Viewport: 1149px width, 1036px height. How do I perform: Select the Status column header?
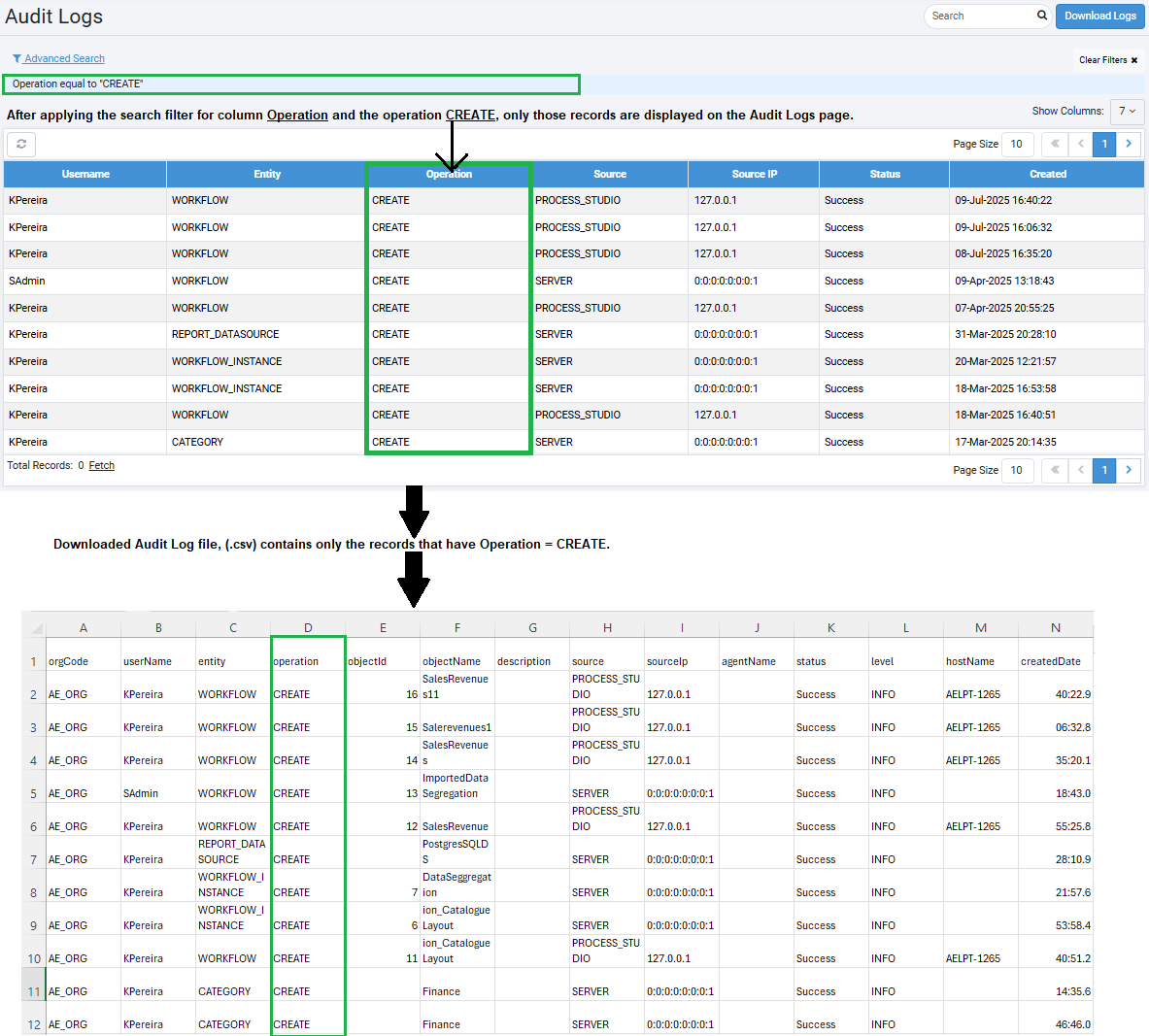pyautogui.click(x=884, y=174)
